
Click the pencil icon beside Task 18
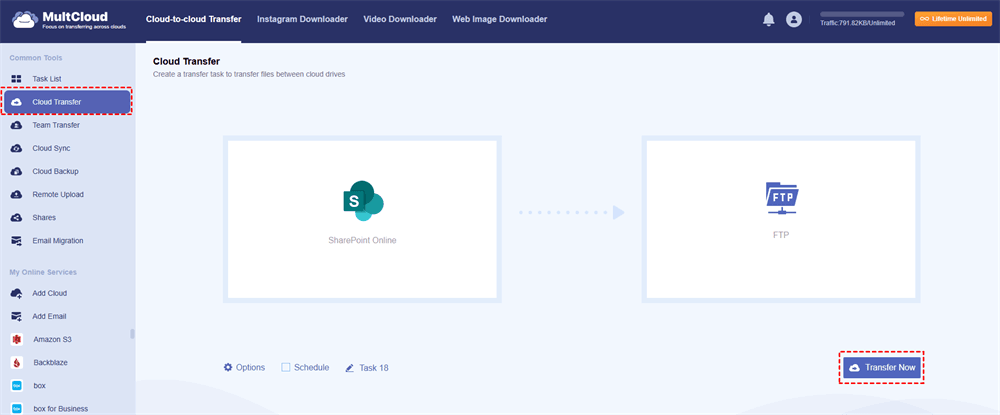pos(349,368)
